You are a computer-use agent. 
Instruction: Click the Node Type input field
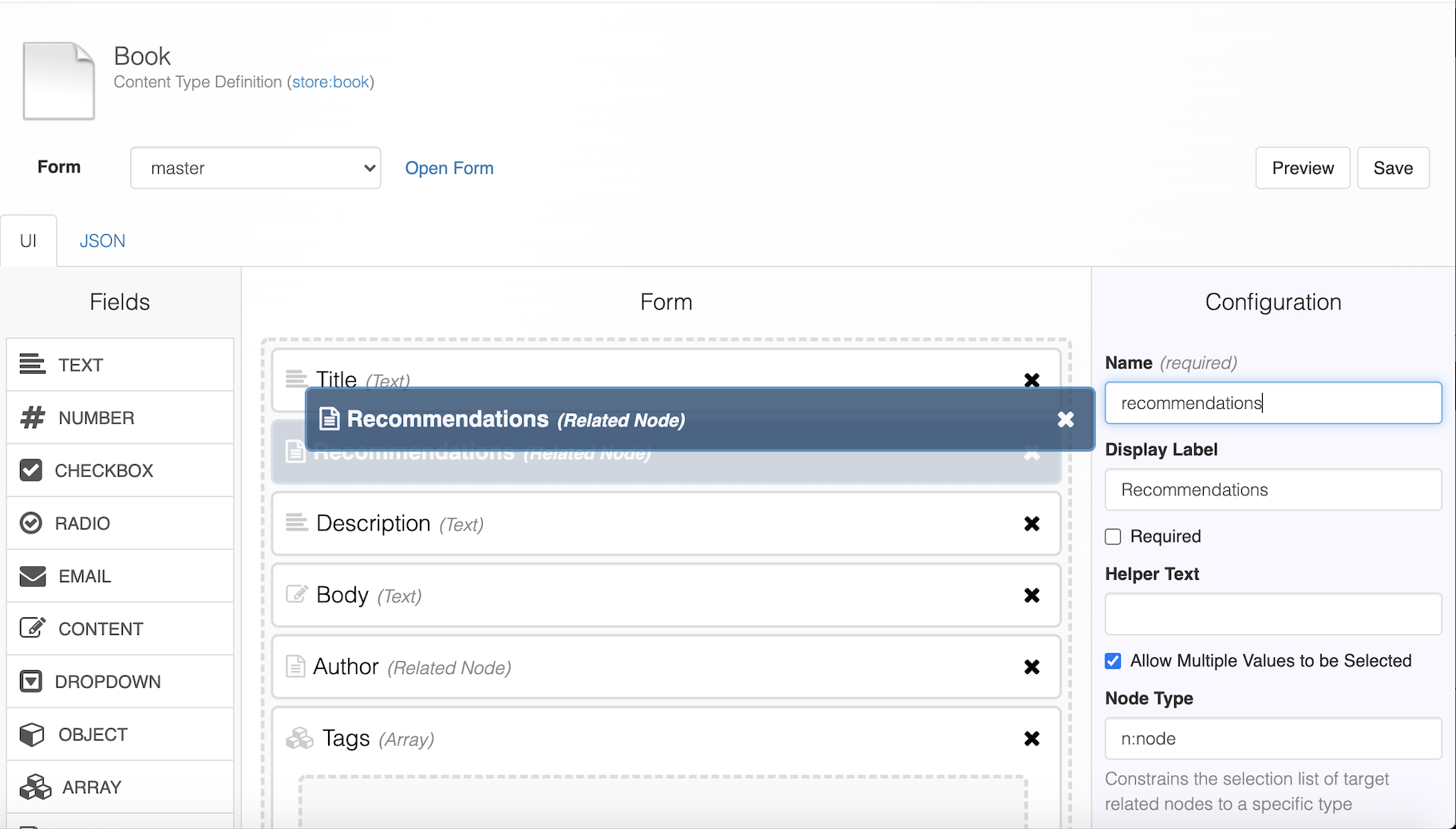click(x=1272, y=739)
